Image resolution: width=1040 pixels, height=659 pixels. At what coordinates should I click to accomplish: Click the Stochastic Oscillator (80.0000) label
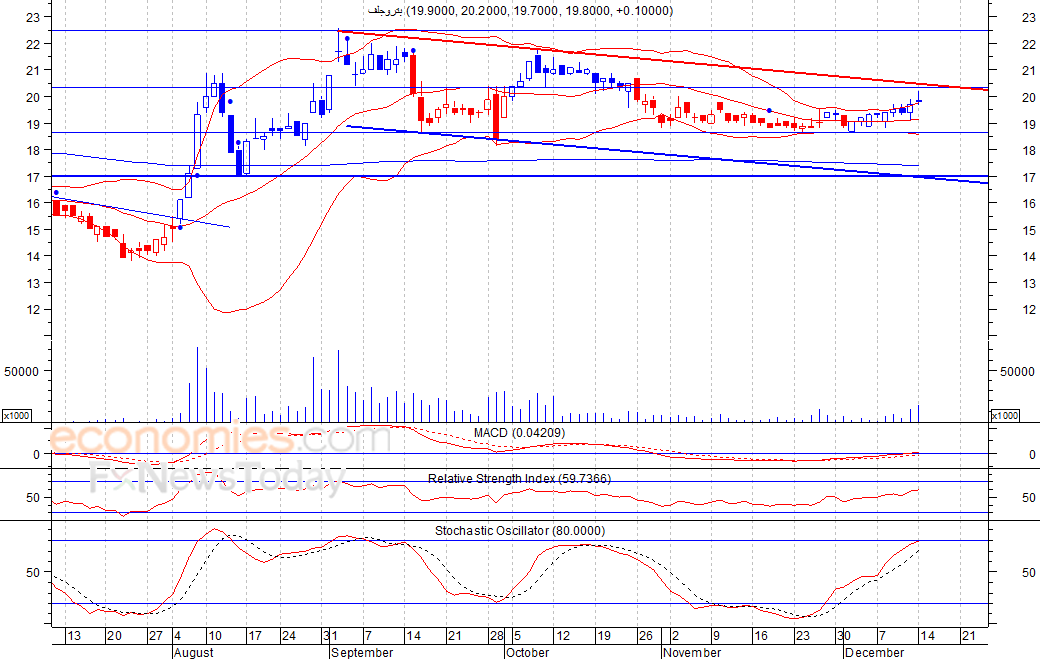pos(520,531)
